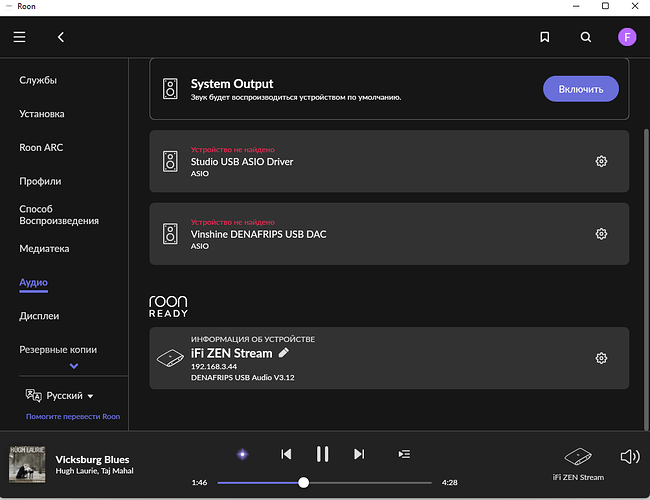Open the Дисплеи settings tab
Viewport: 650px width, 500px height.
pos(39,316)
